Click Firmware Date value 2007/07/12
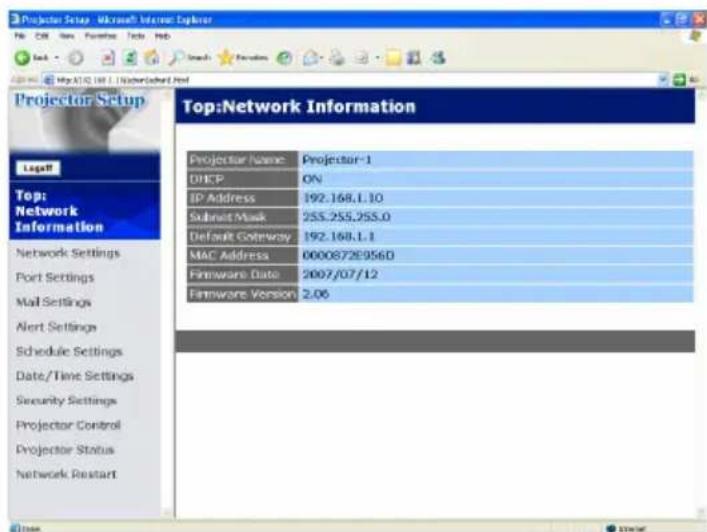This screenshot has width=707, height=532. pyautogui.click(x=340, y=275)
